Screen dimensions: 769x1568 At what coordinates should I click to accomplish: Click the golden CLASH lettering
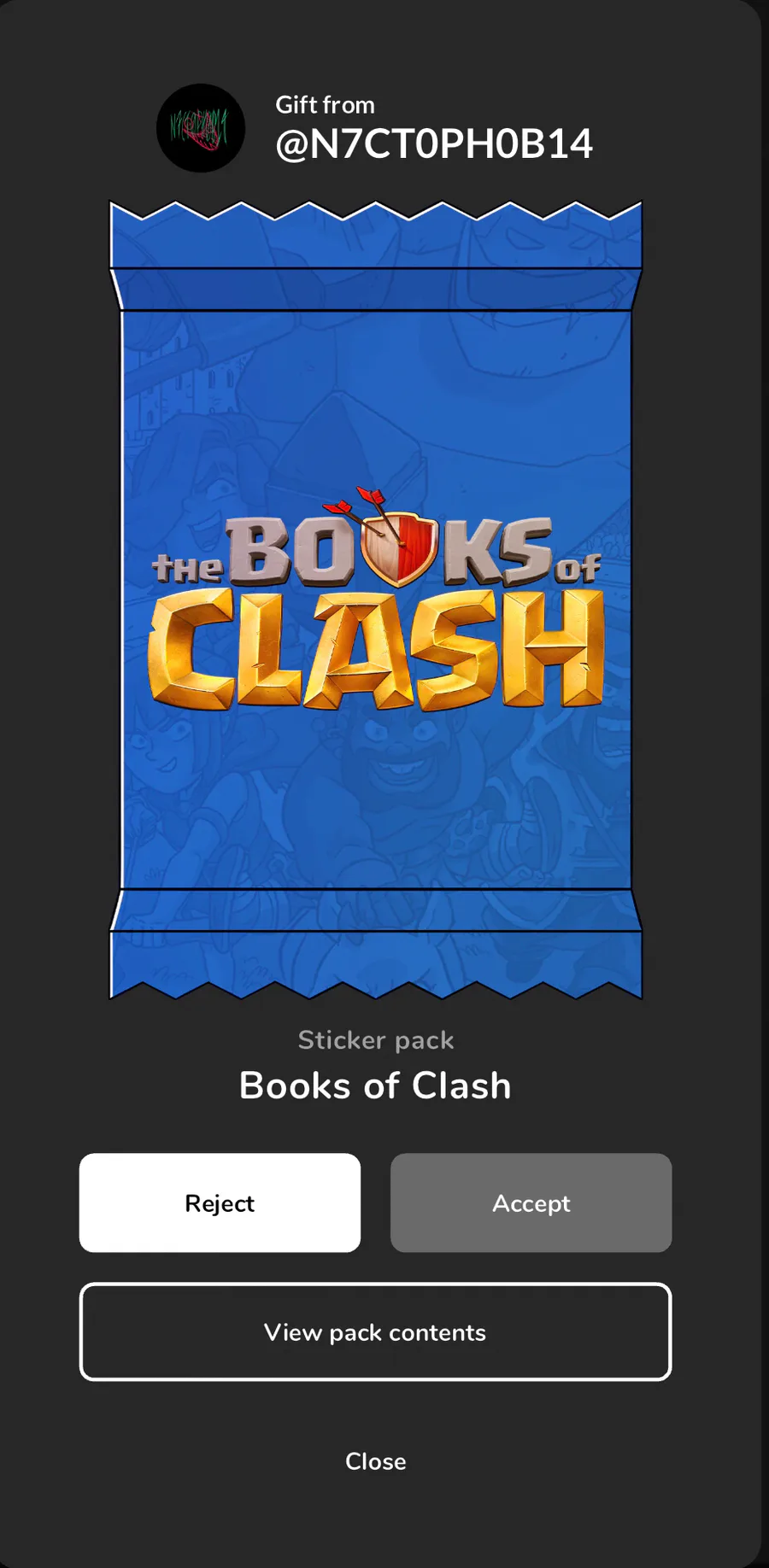tap(376, 649)
